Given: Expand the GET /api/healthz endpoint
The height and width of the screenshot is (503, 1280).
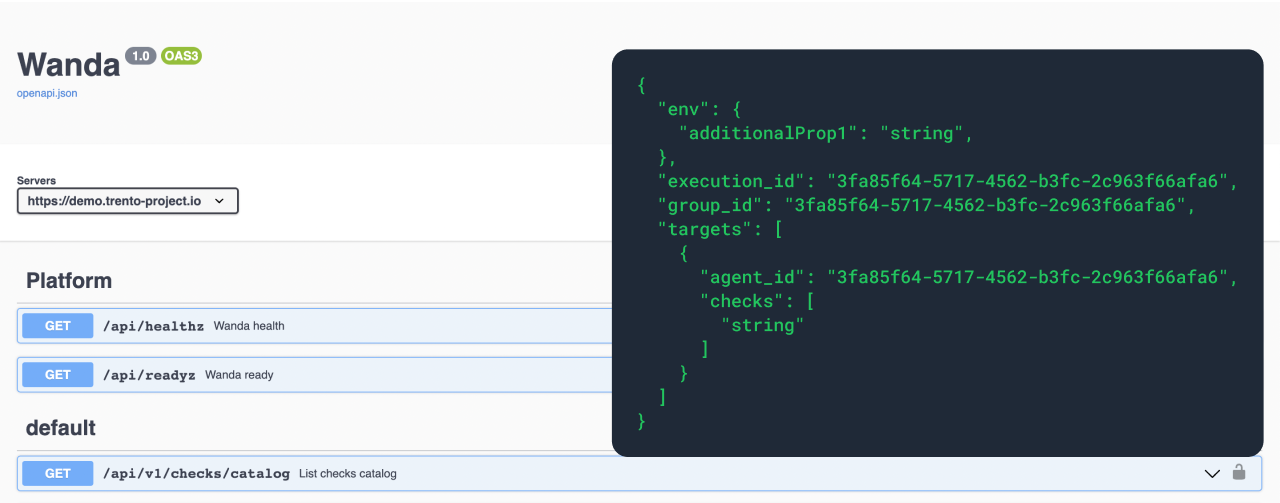Looking at the screenshot, I should pos(315,325).
